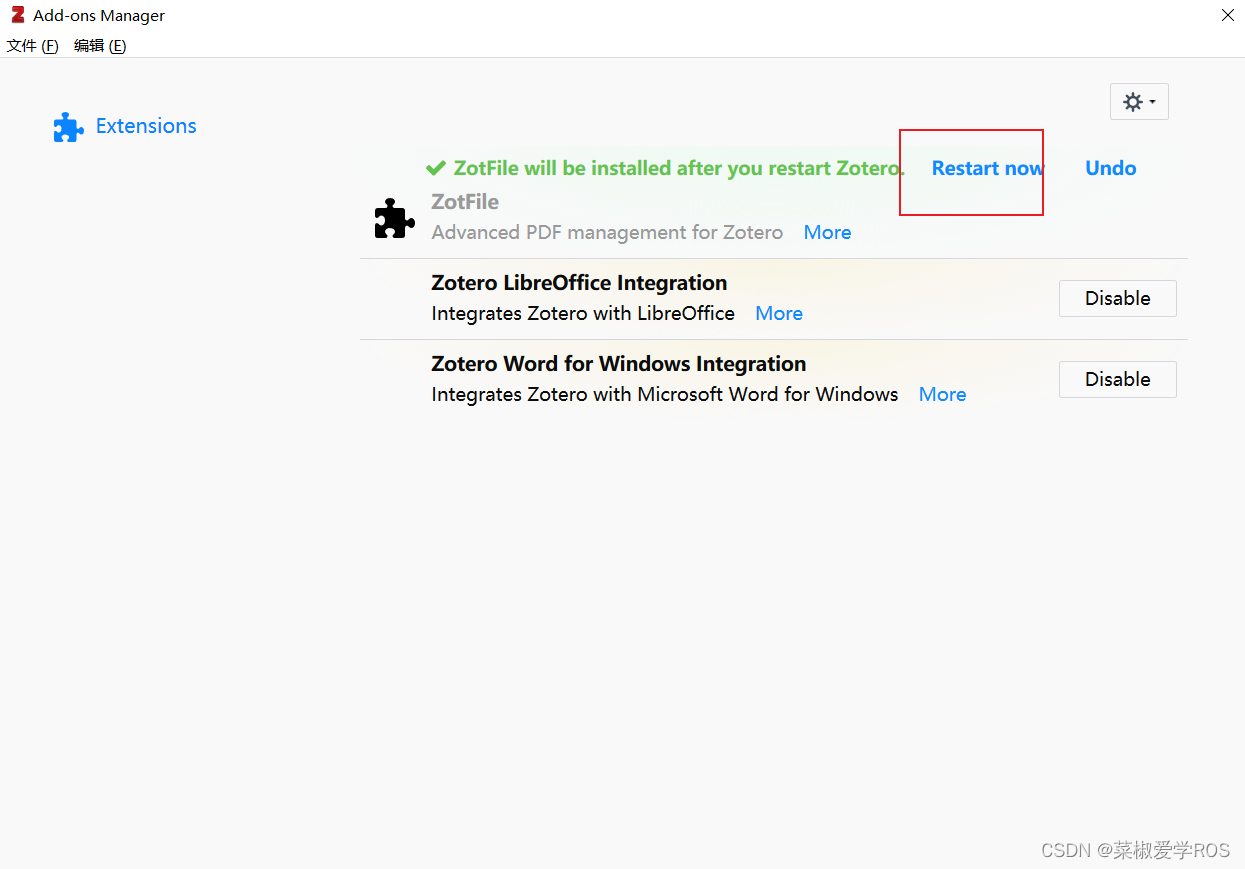Select the Extensions sidebar category label
The width and height of the screenshot is (1245, 869).
click(146, 126)
